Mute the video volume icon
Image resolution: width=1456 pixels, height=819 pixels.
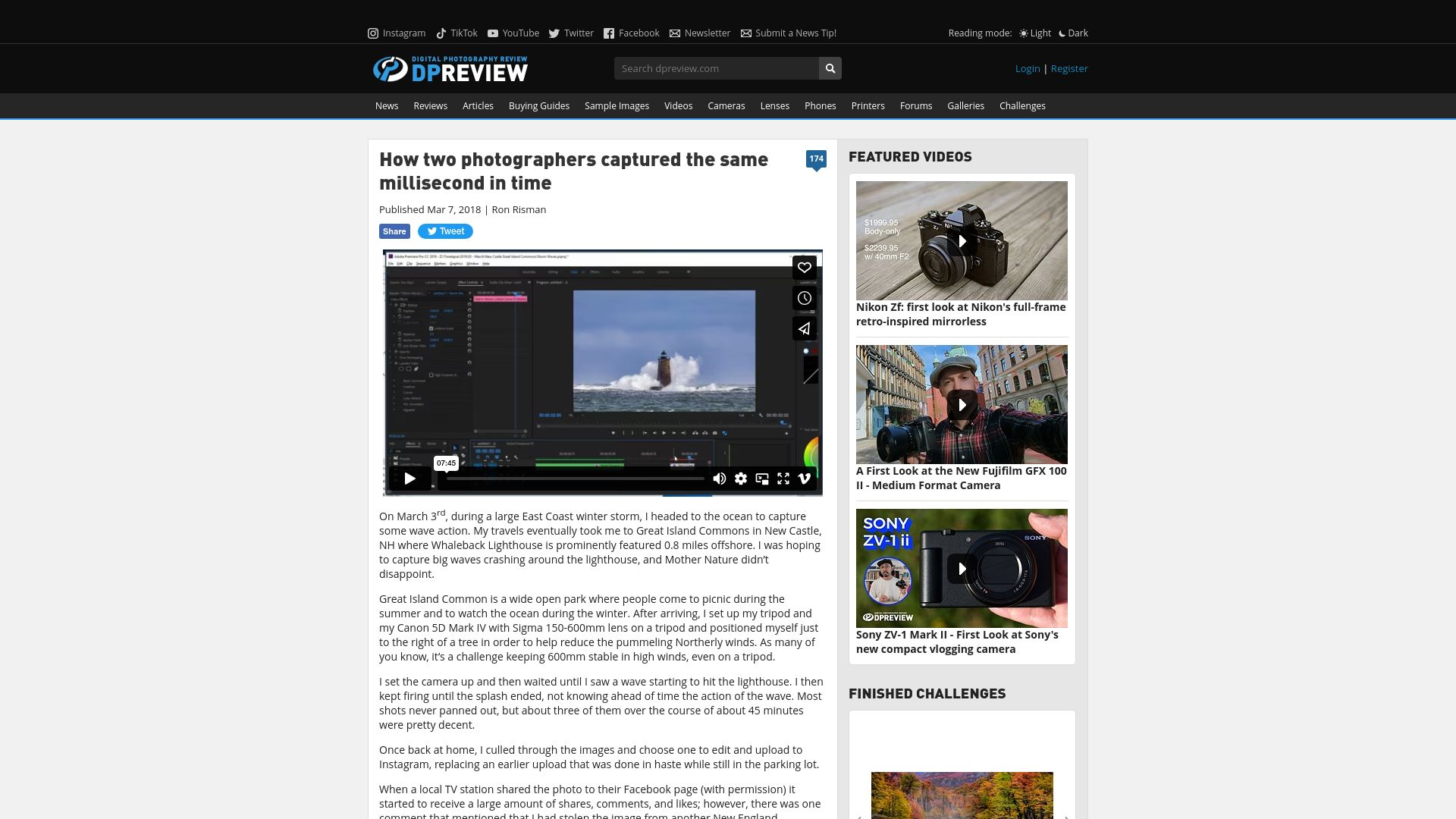point(720,479)
